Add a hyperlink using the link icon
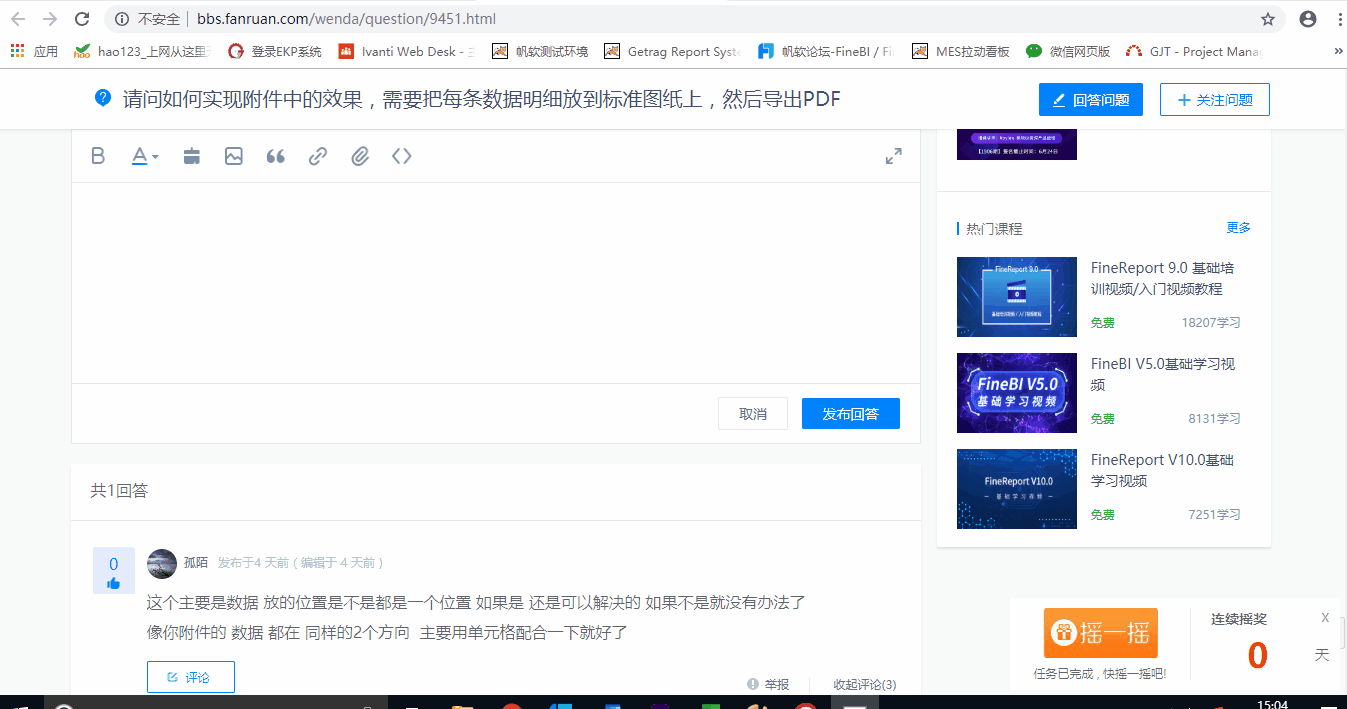Screen dimensions: 1347x709 pos(318,156)
